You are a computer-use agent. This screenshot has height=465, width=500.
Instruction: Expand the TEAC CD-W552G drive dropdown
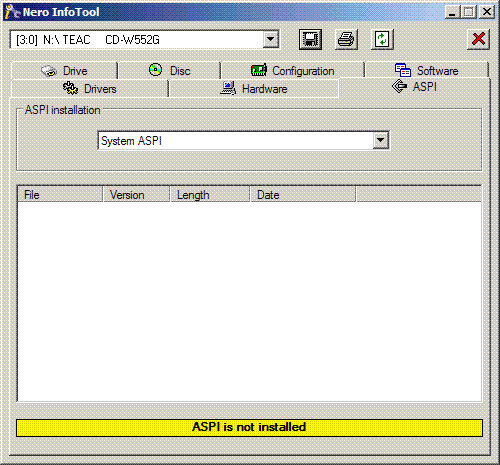click(271, 40)
